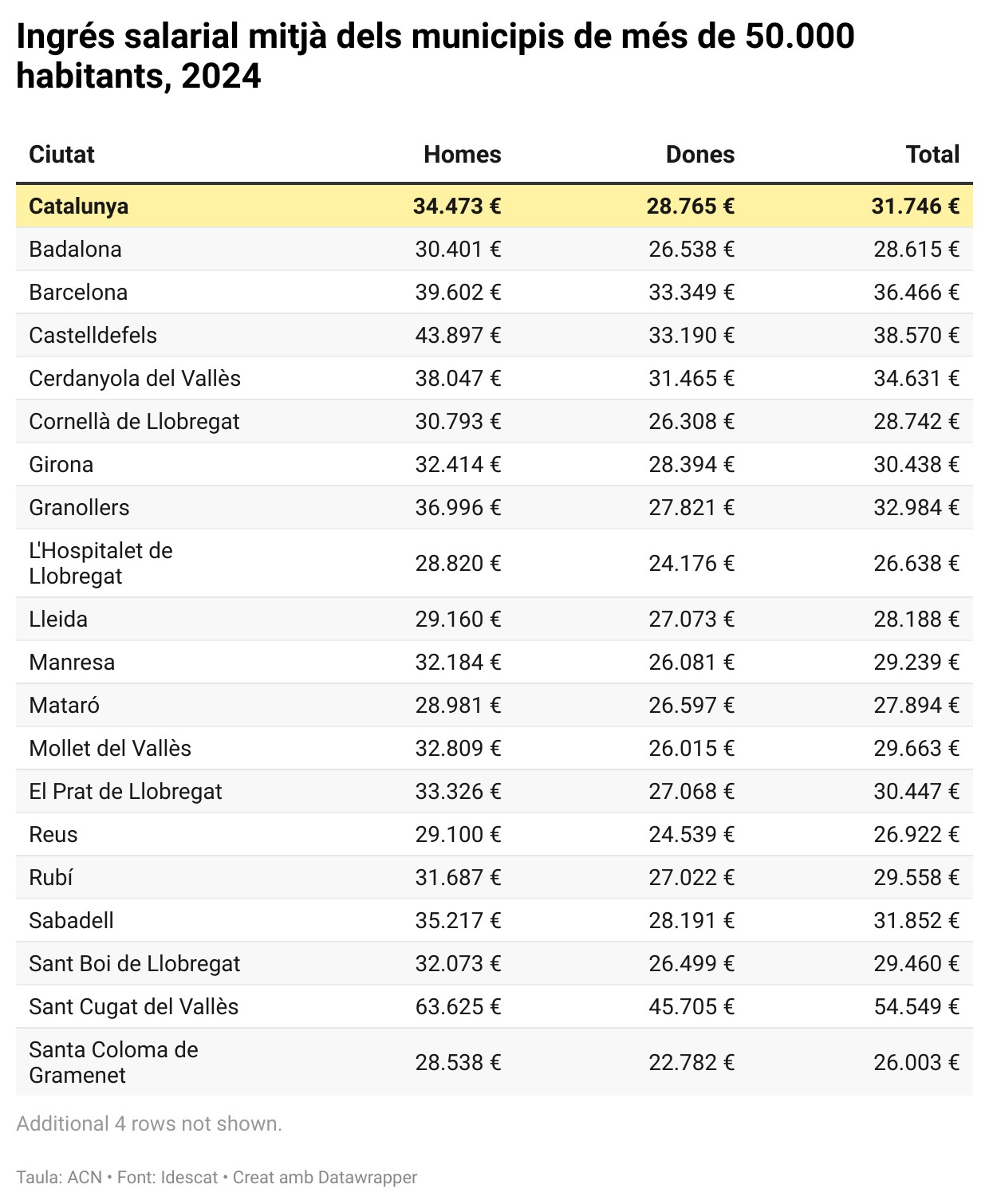989x1204 pixels.
Task: Select the highlighted Catalunya row label
Action: 78,207
